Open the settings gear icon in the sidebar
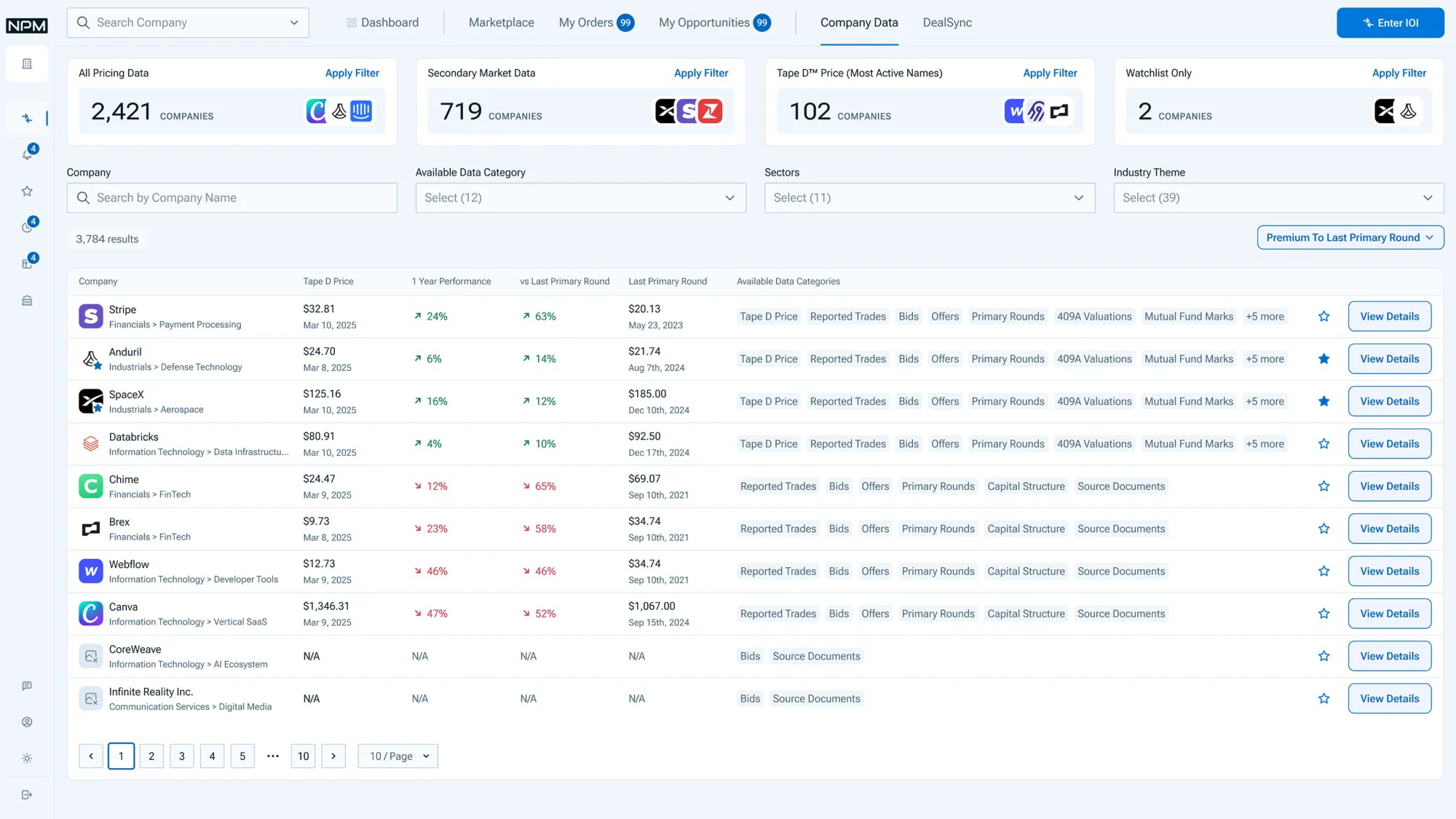1456x819 pixels. 27,759
